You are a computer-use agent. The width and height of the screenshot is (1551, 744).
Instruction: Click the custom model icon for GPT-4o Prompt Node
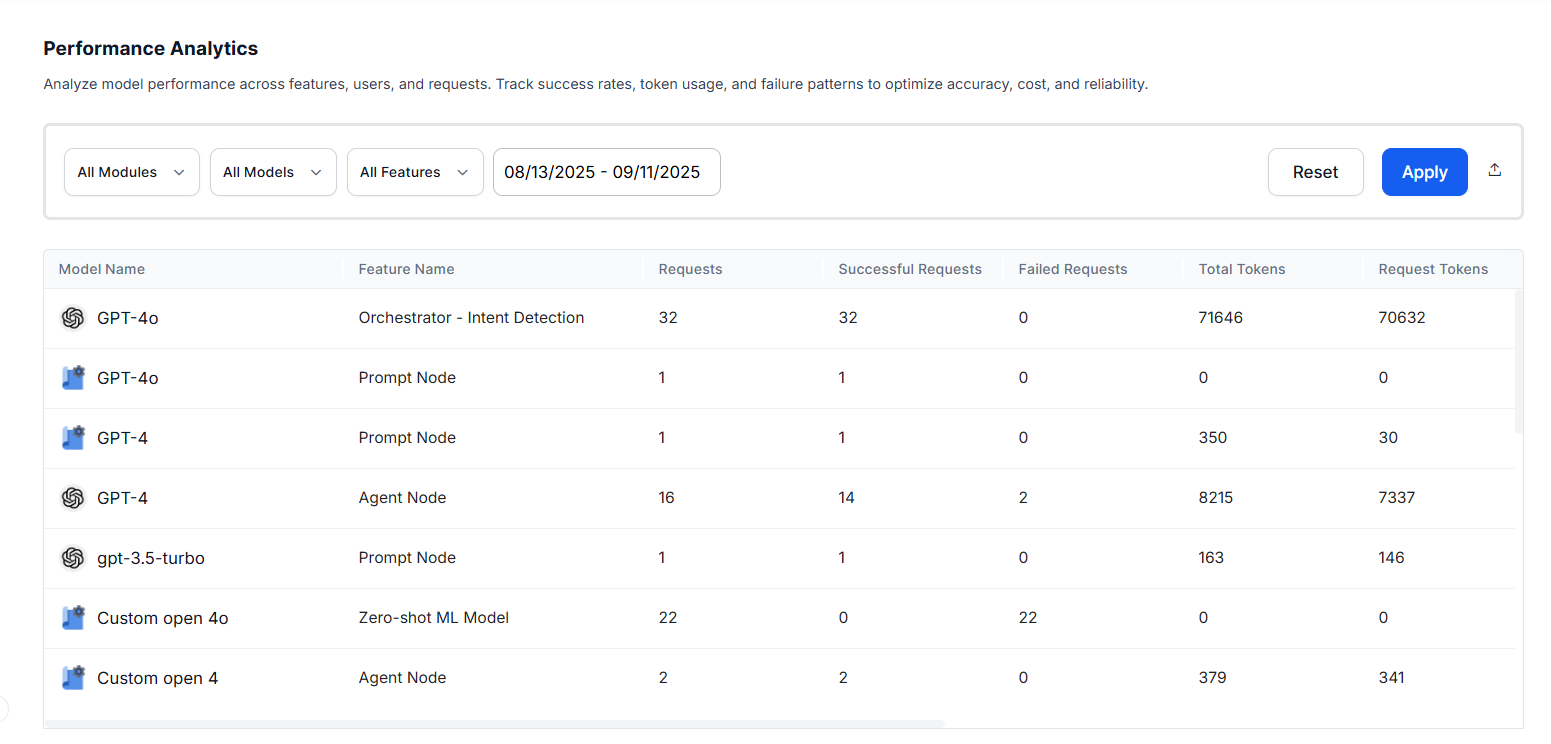point(73,377)
